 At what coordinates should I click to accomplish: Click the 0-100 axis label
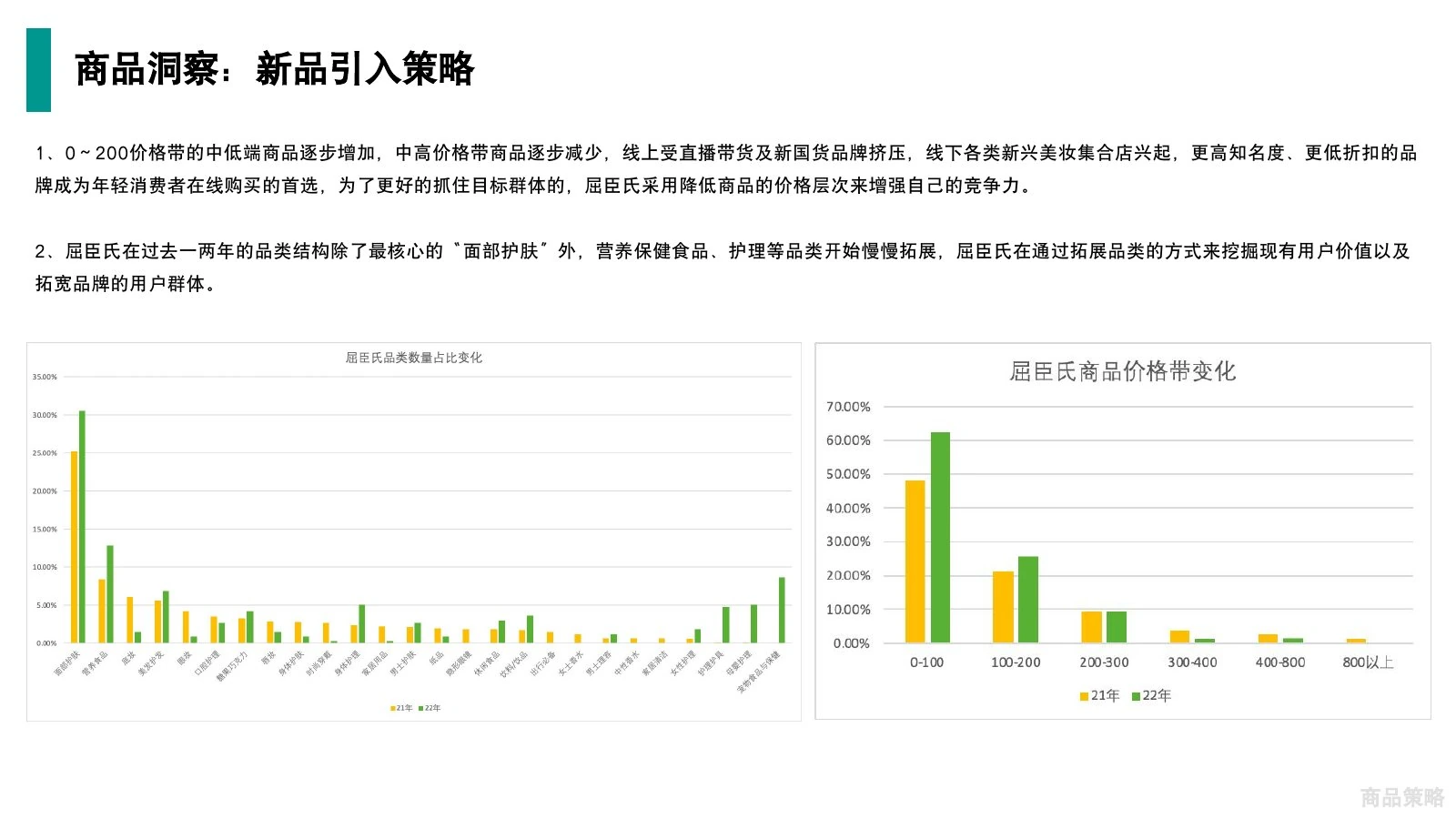(x=926, y=662)
